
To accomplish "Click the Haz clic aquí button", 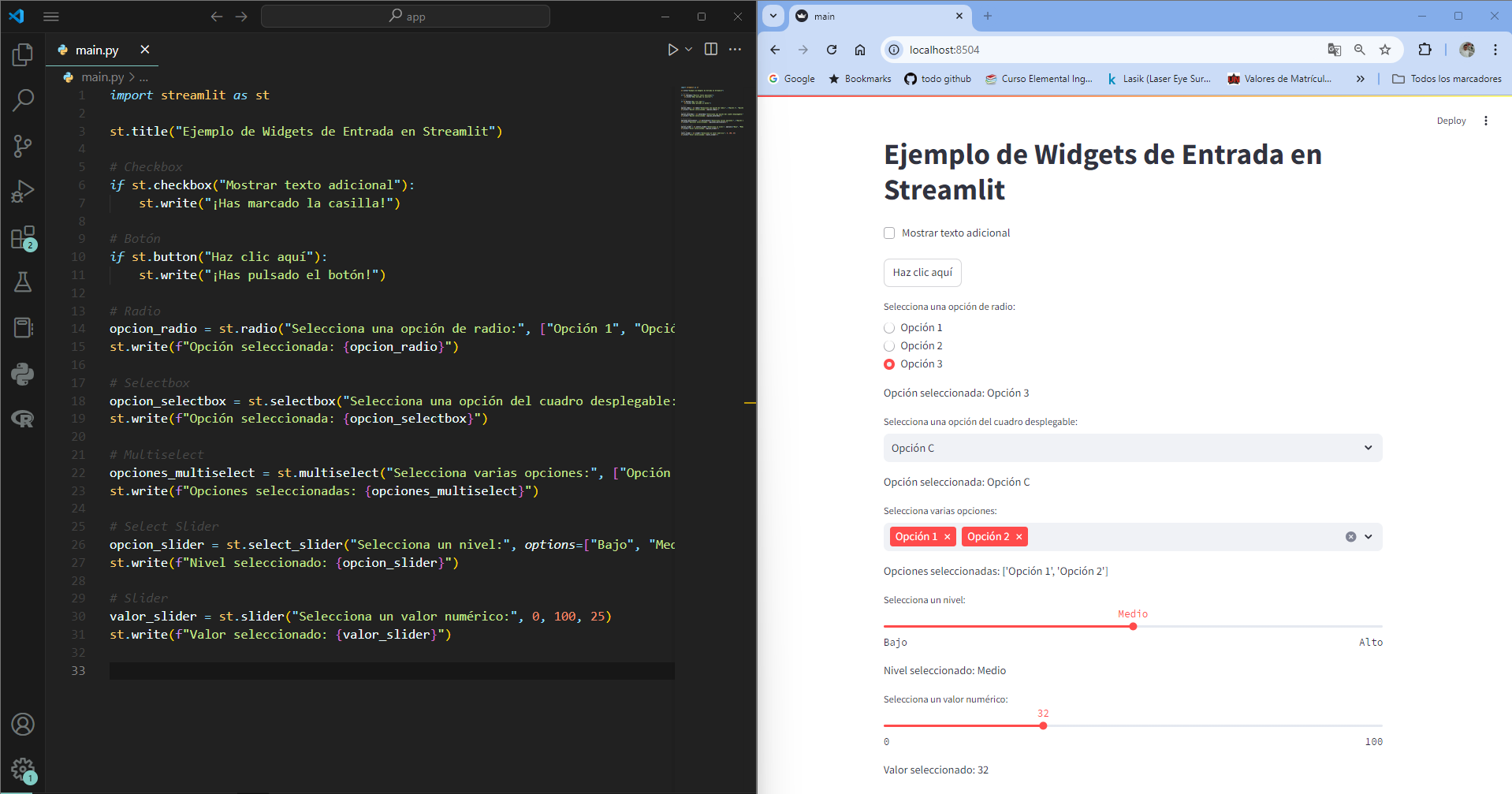I will (x=922, y=273).
